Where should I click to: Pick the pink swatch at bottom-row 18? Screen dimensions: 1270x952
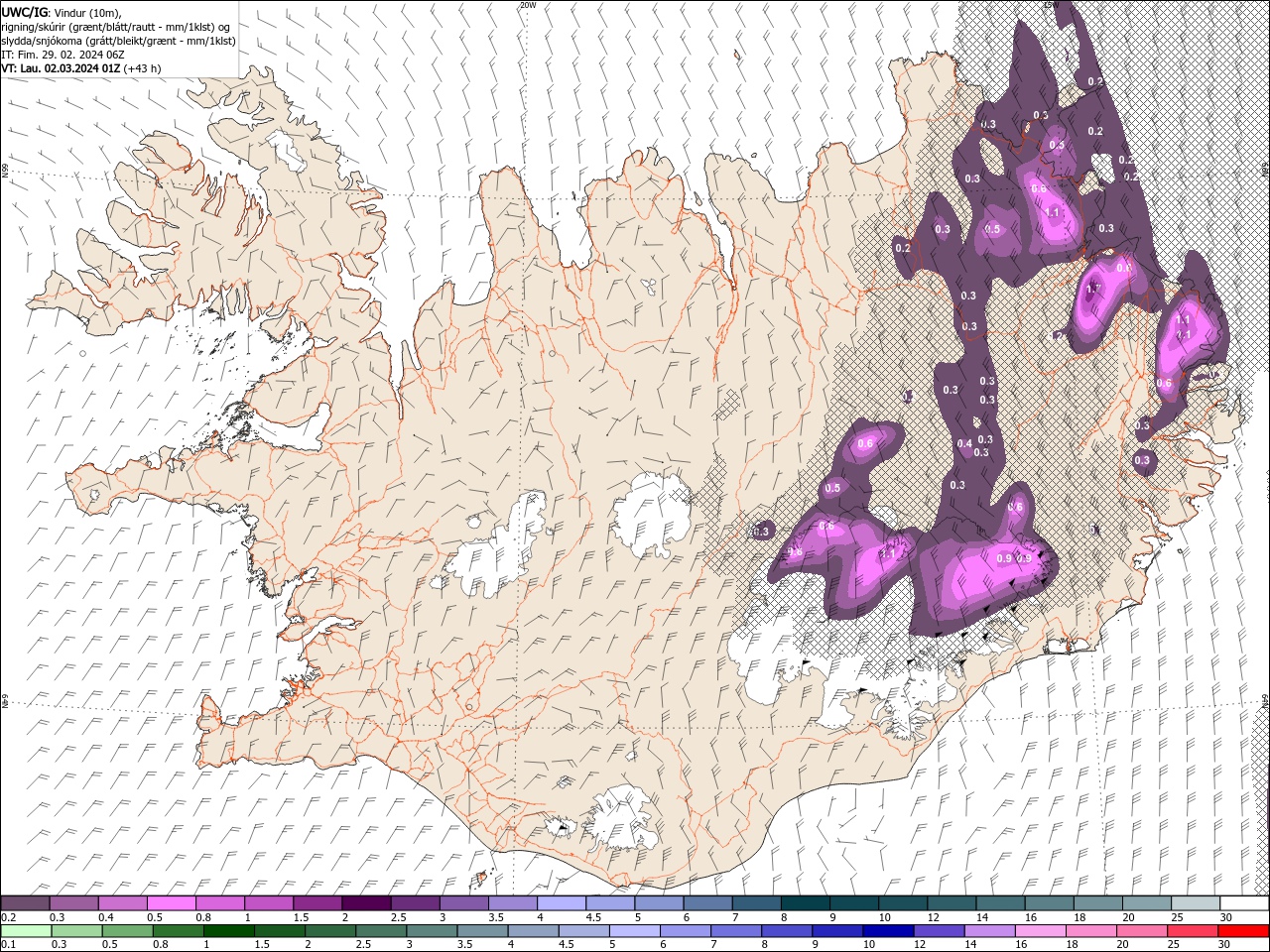pyautogui.click(x=1091, y=931)
